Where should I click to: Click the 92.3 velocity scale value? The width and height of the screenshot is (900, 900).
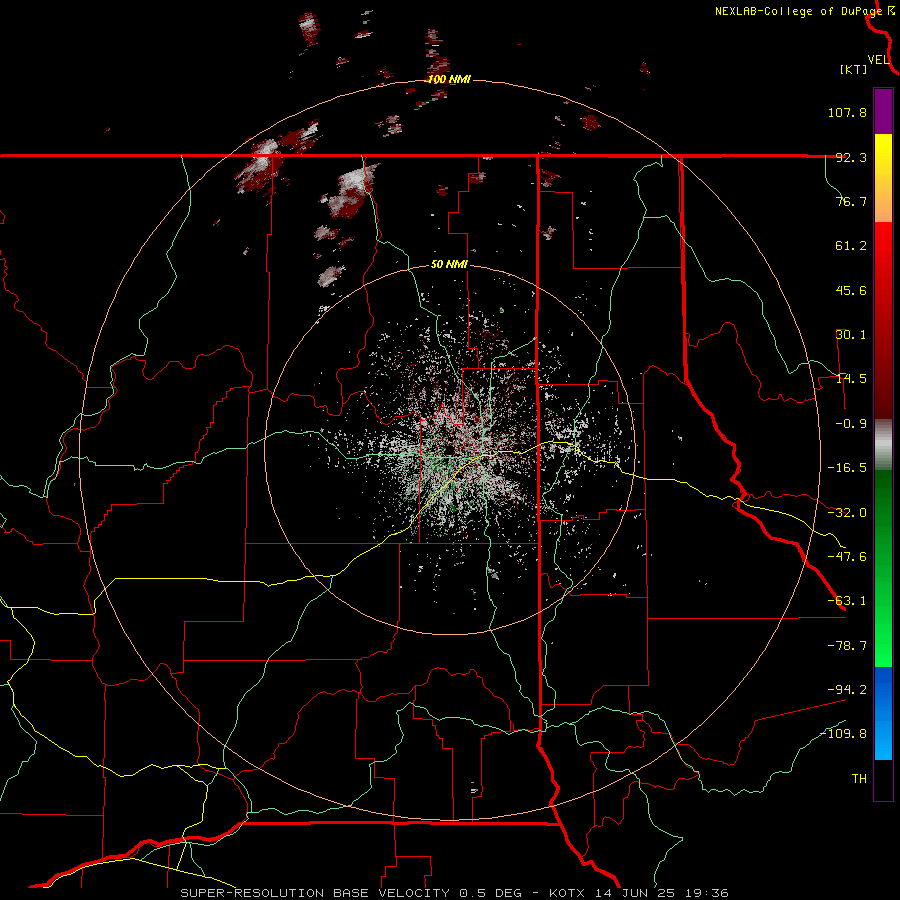click(851, 157)
